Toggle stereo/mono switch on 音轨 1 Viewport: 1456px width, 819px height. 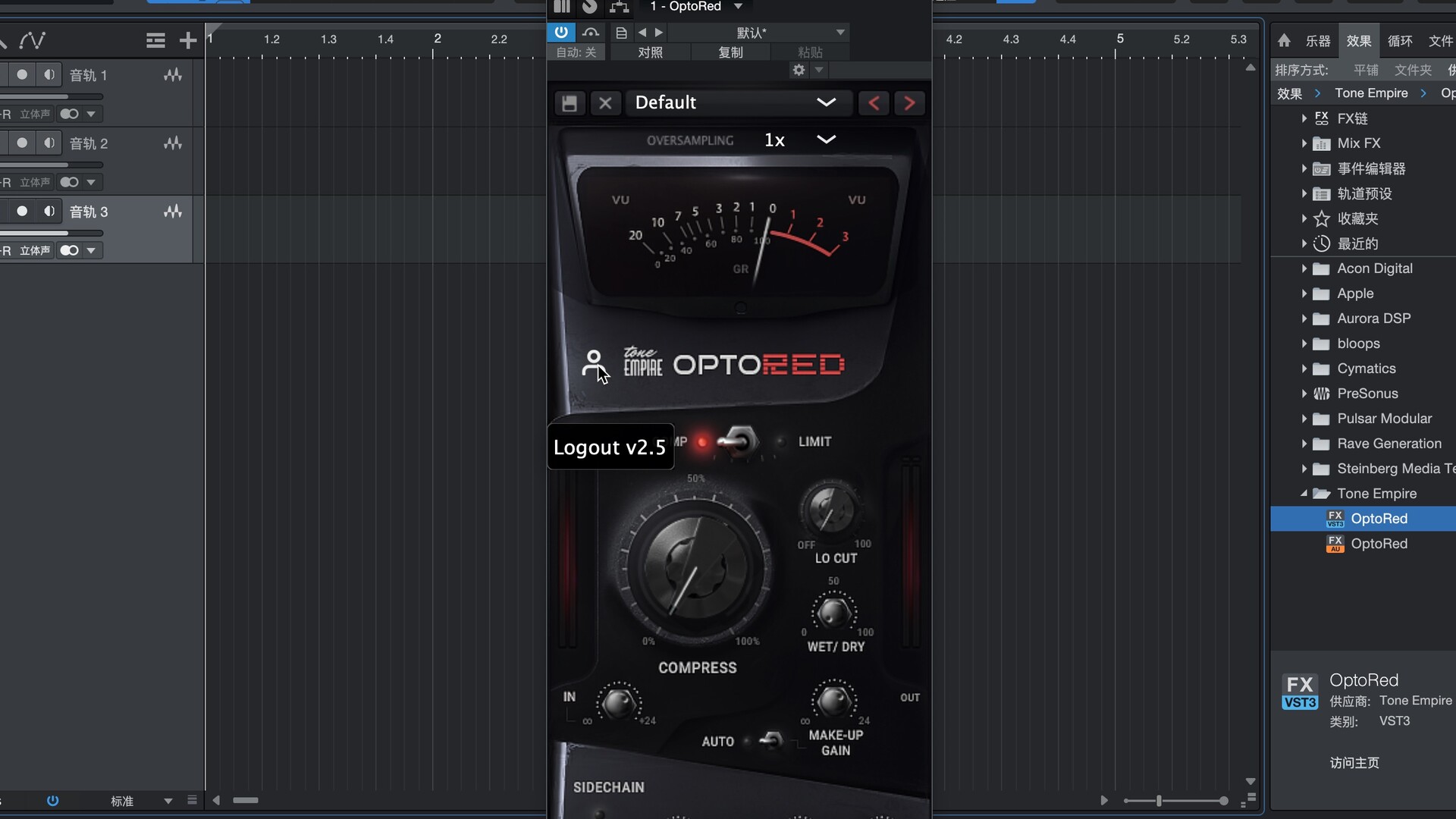[69, 114]
